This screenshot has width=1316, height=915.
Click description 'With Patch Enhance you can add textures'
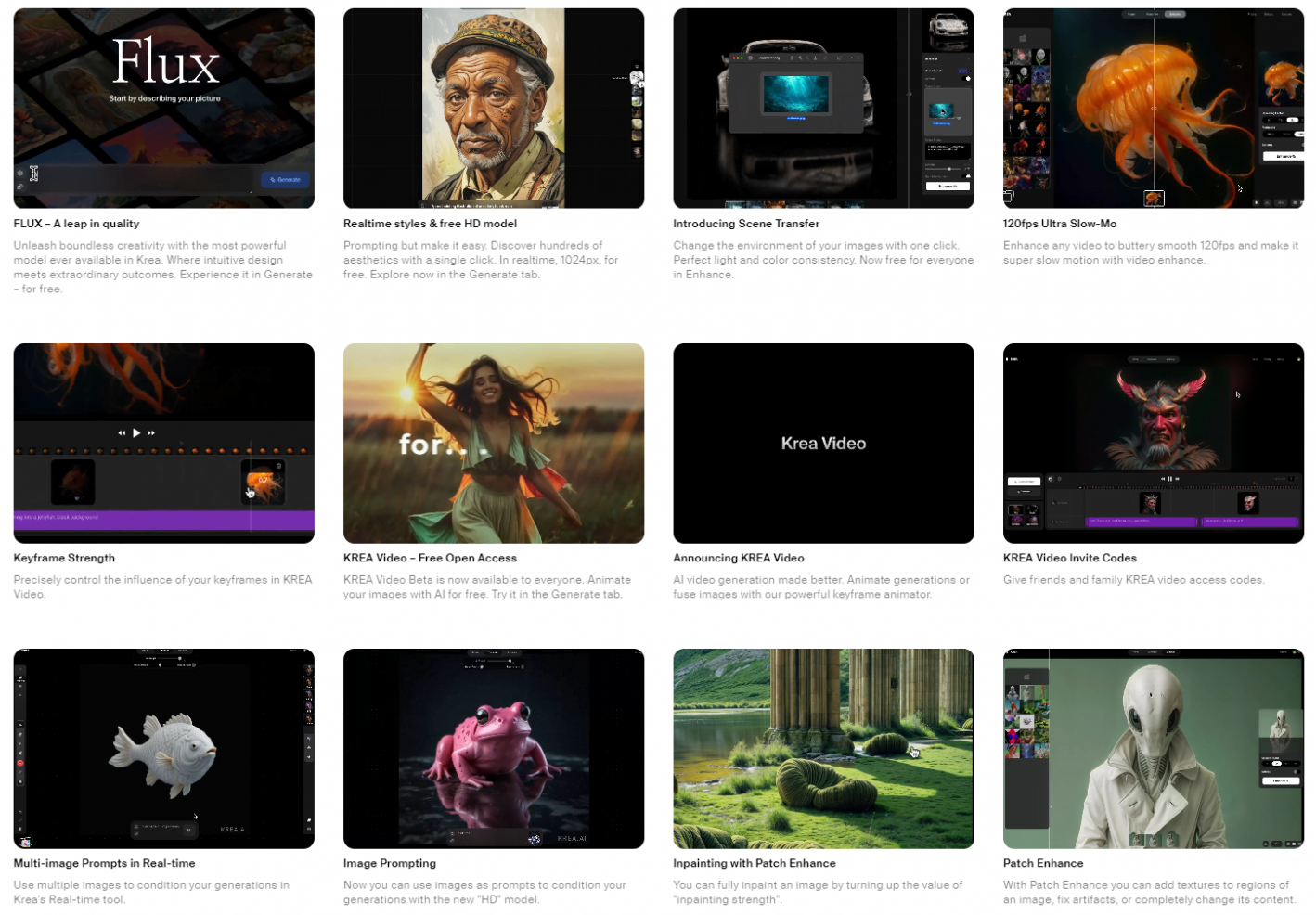click(x=1149, y=892)
